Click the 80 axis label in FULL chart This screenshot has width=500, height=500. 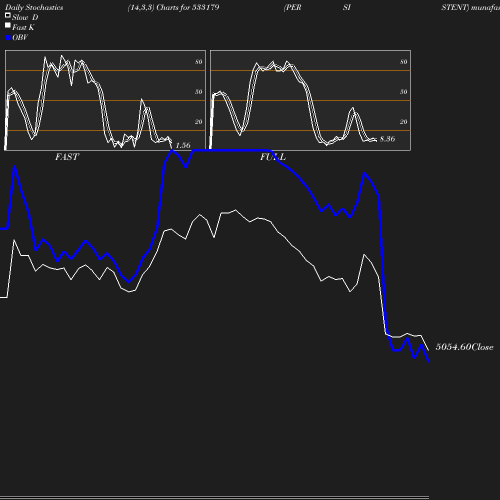tap(404, 62)
